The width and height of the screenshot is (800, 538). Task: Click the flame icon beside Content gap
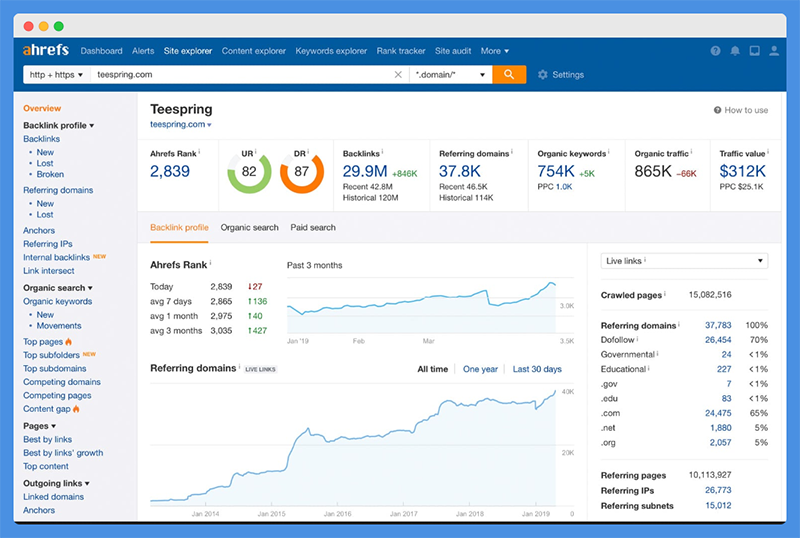[76, 409]
